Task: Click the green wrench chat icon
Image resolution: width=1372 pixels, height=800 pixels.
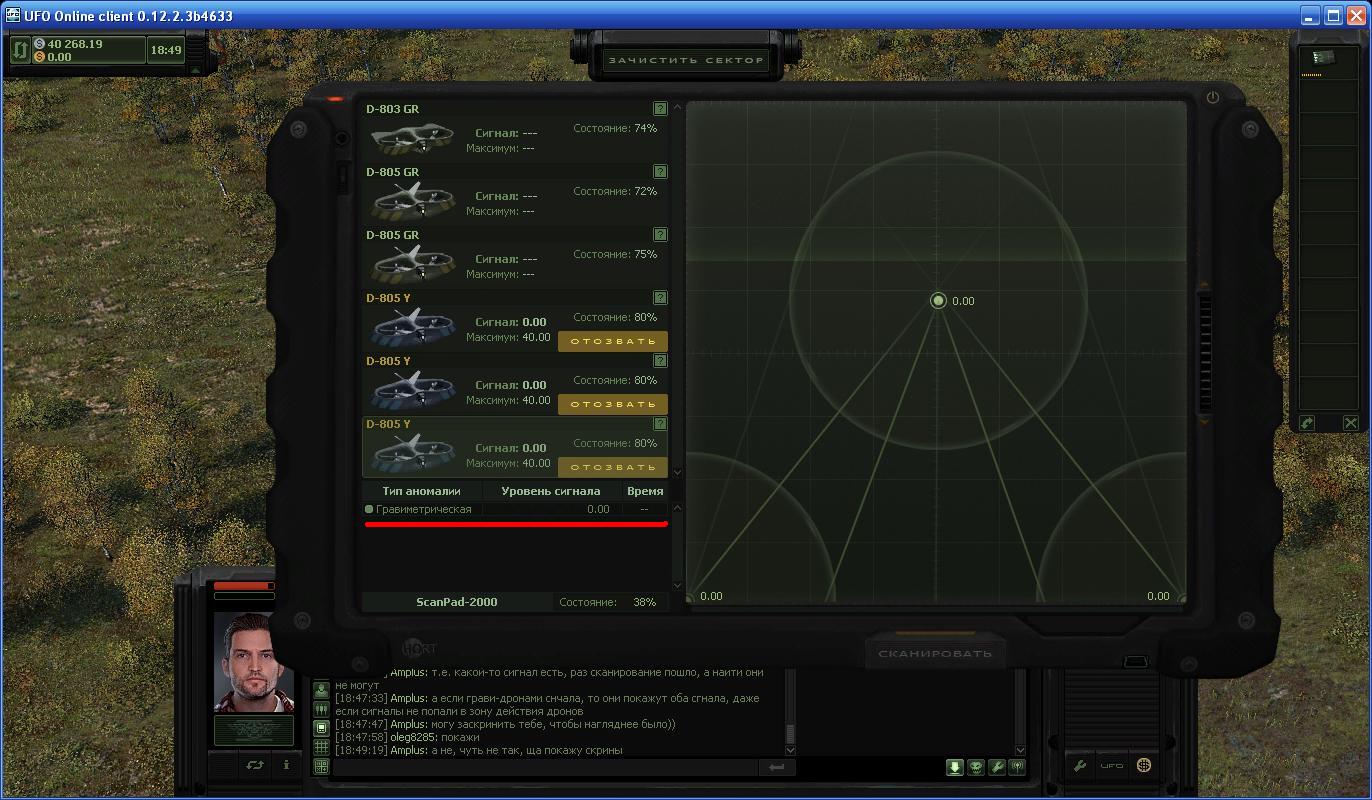Action: coord(997,767)
